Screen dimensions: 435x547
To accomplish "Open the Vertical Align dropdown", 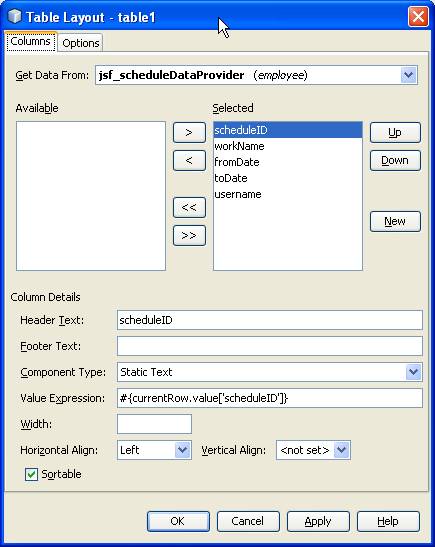I will [341, 450].
